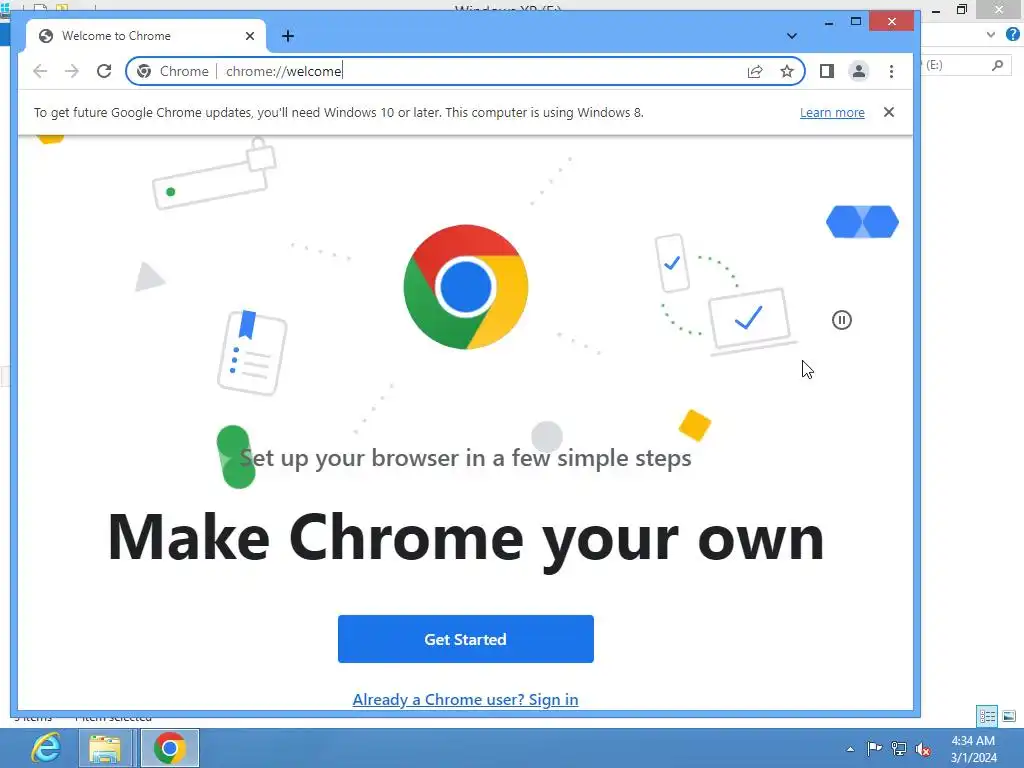This screenshot has height=768, width=1024.
Task: Expand the Explorer ribbon chevron
Action: pos(991,35)
